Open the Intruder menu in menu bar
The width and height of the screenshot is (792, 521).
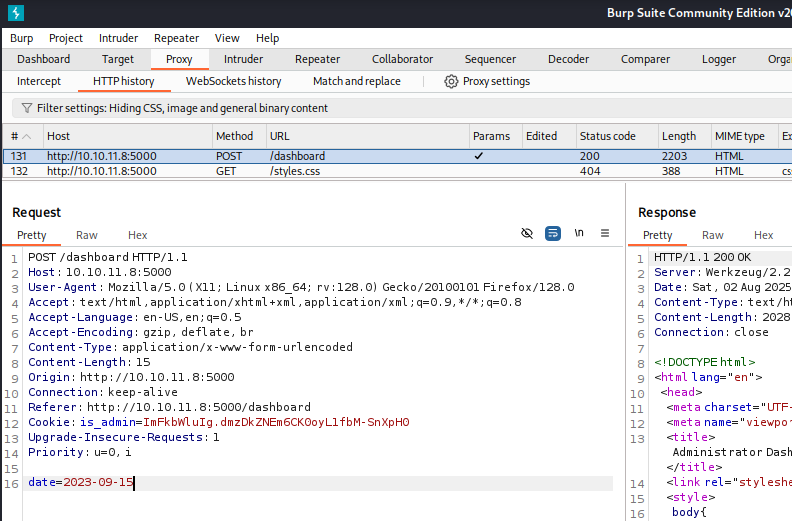point(118,38)
